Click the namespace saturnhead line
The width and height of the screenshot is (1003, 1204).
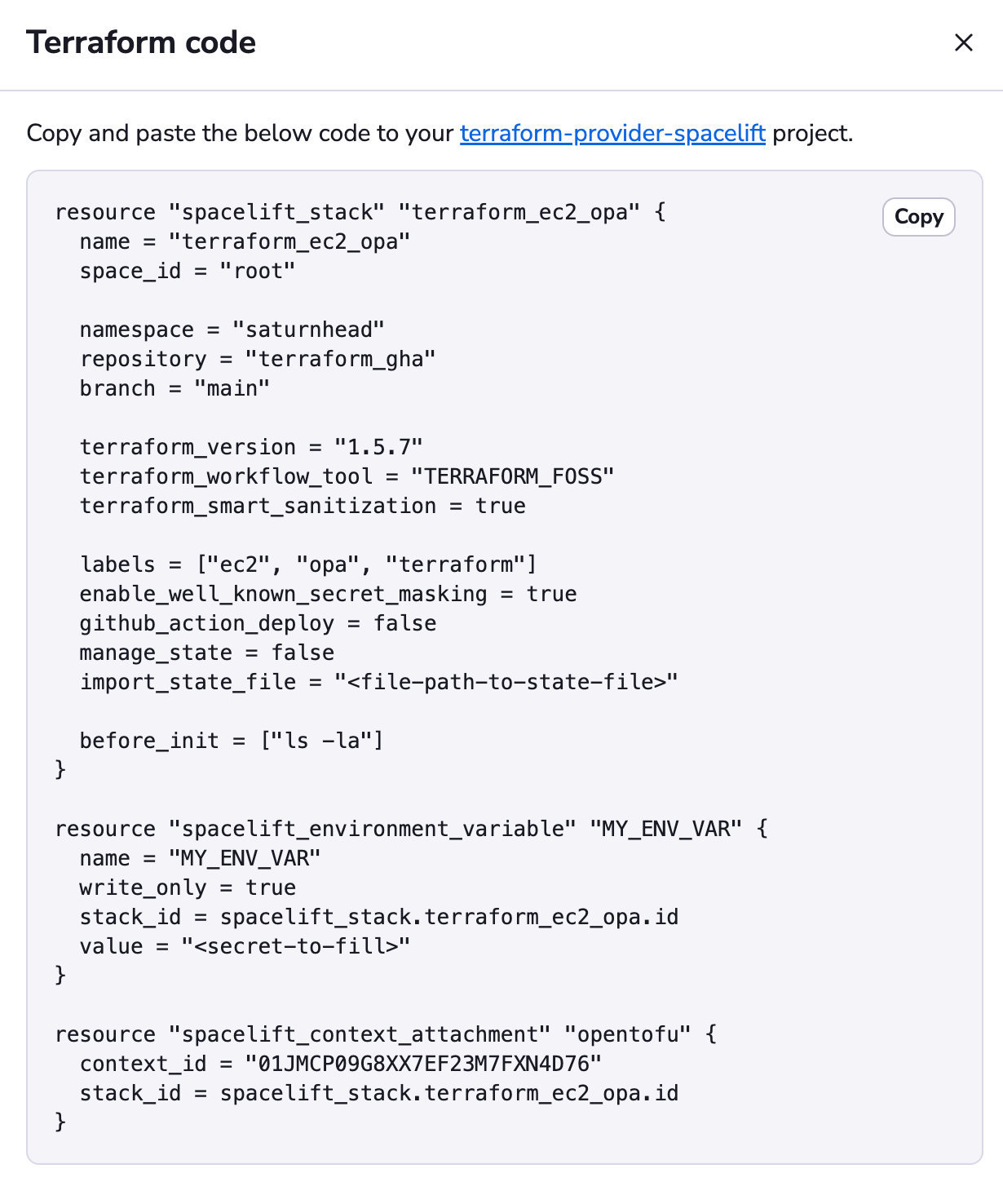tap(232, 330)
